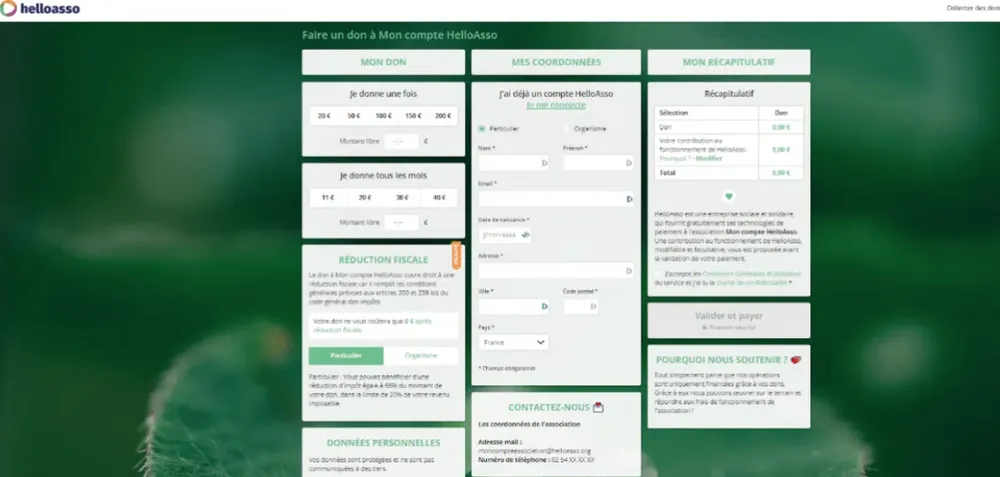Click the autofill icon in Email field
The image size is (1000, 477).
coord(629,200)
